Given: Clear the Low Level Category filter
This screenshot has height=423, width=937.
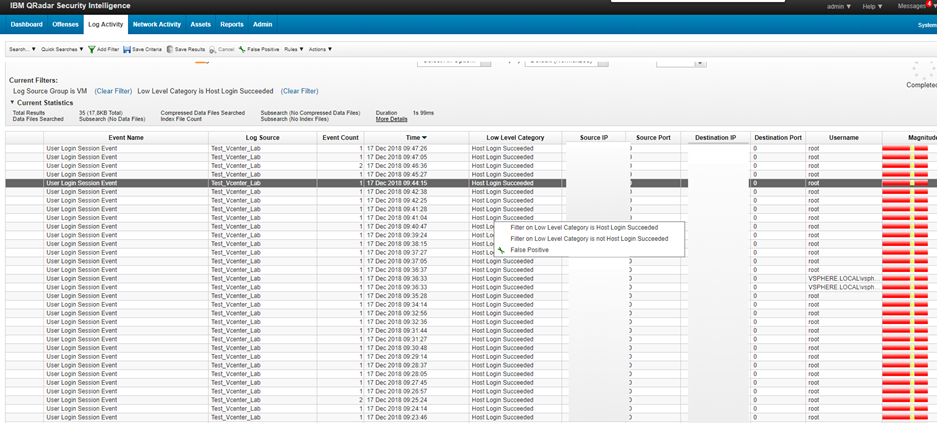Looking at the screenshot, I should [x=299, y=91].
